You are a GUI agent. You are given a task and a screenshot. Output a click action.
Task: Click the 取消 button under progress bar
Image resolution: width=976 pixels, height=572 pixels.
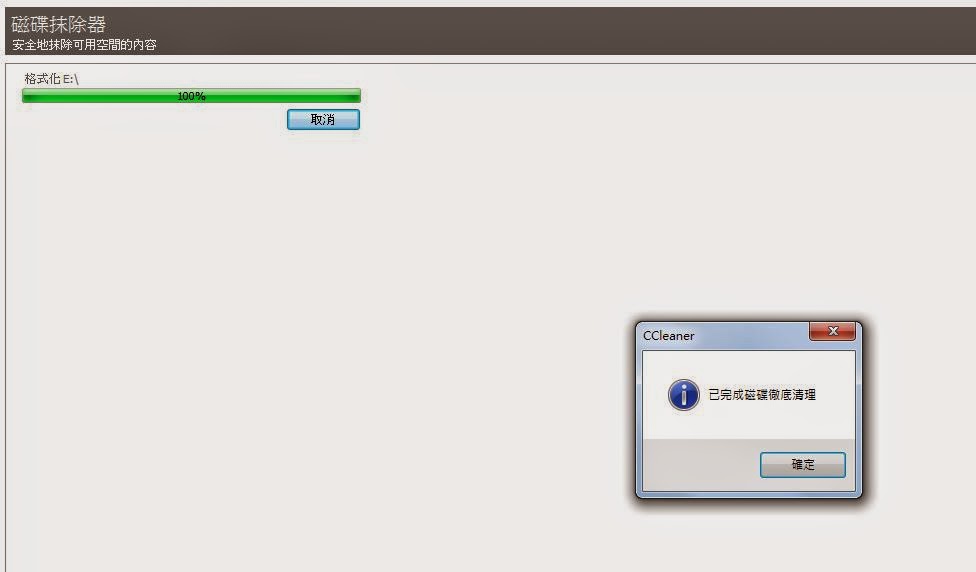click(323, 120)
